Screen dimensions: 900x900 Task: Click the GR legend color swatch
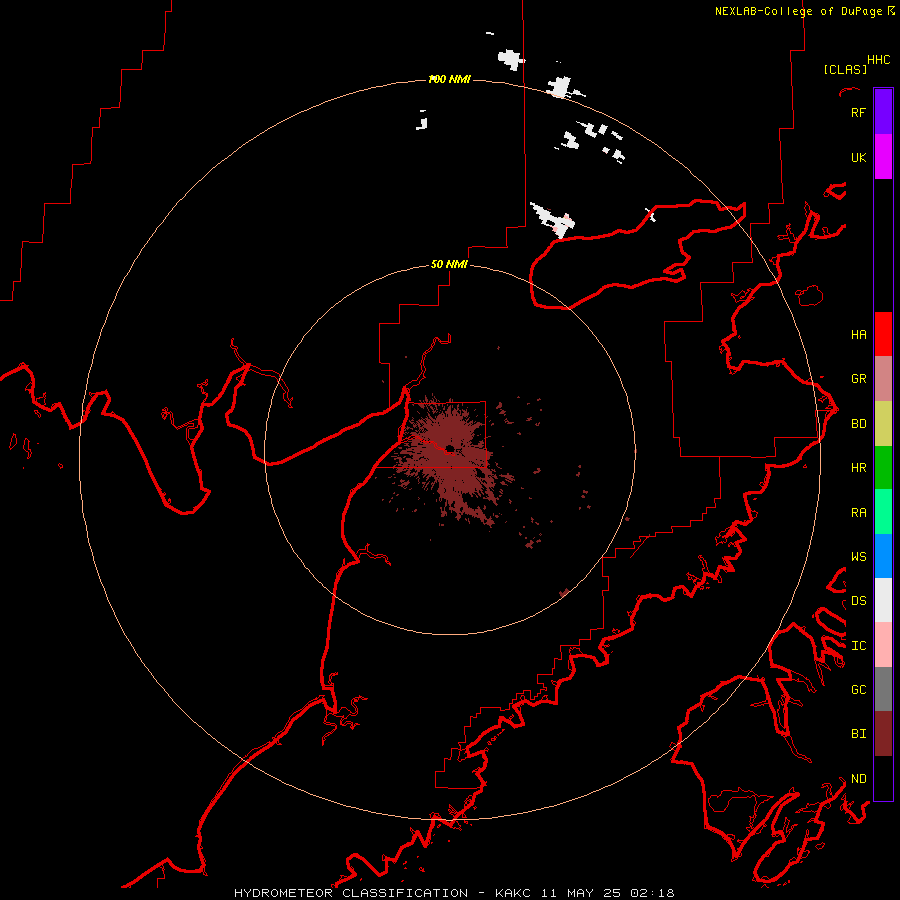(x=883, y=379)
